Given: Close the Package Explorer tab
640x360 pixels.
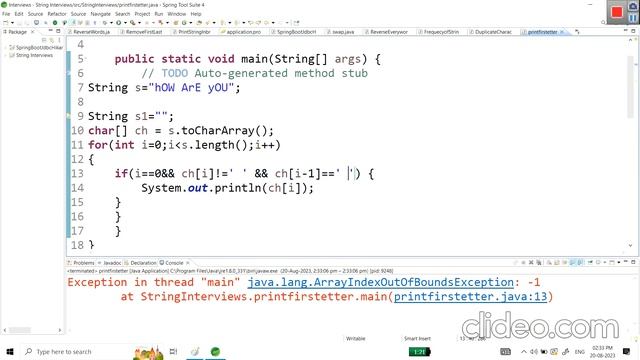Looking at the screenshot, I should point(33,32).
